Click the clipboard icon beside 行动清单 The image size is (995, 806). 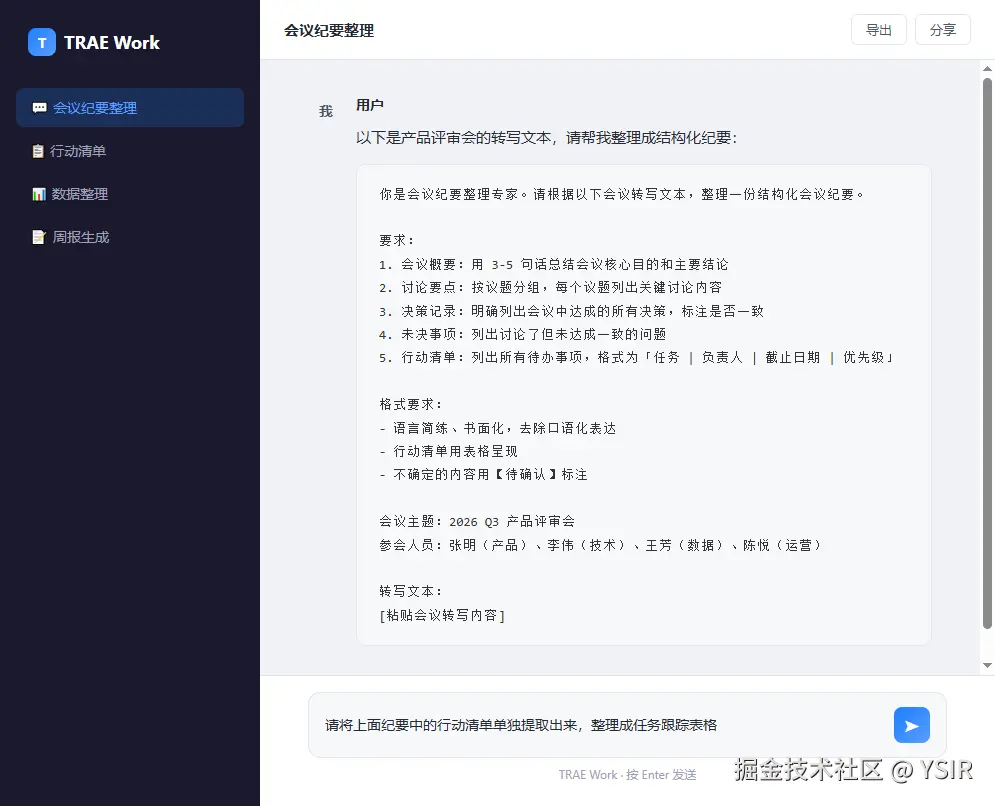click(38, 151)
